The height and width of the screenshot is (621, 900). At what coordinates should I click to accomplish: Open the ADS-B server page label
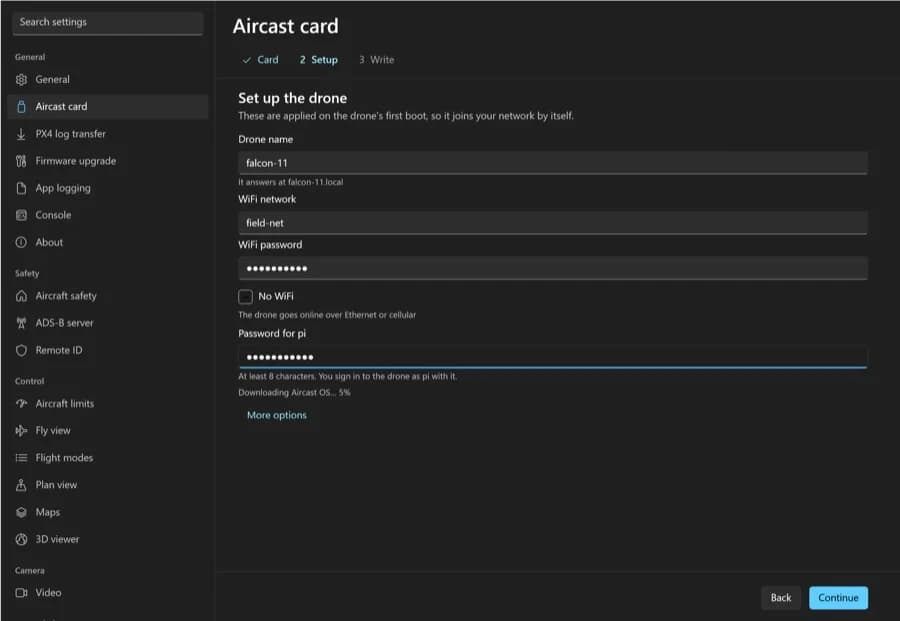tap(64, 323)
